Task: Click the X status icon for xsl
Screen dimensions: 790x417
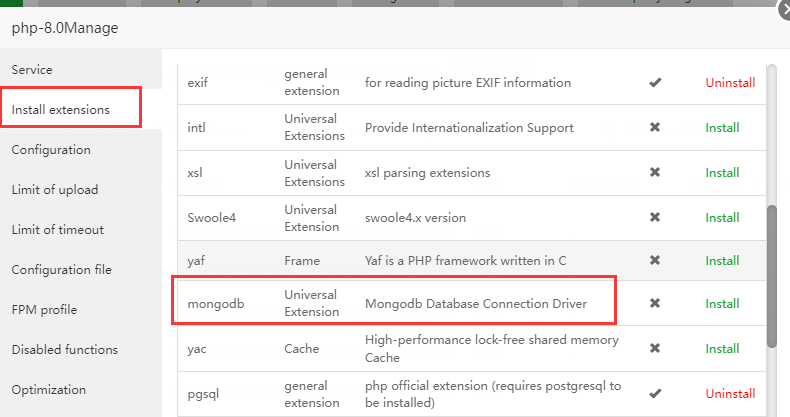Action: (x=655, y=173)
